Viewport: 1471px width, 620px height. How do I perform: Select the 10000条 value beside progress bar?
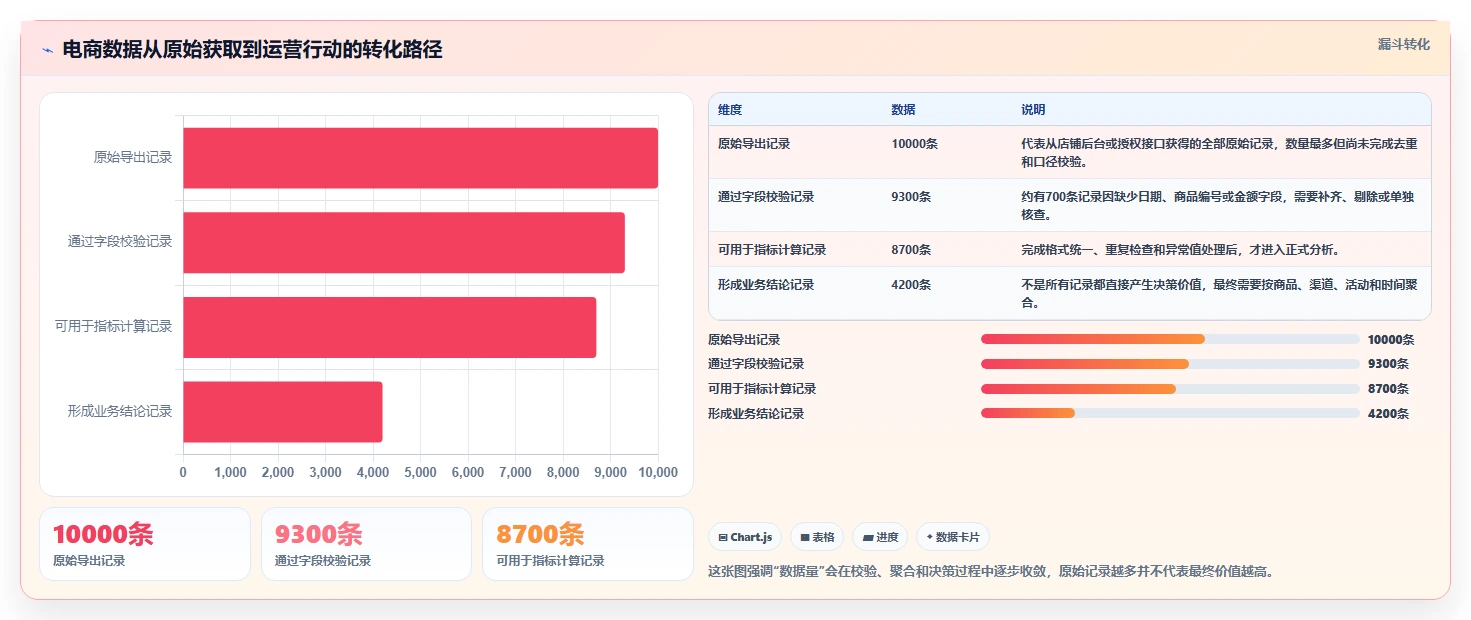(x=1391, y=340)
